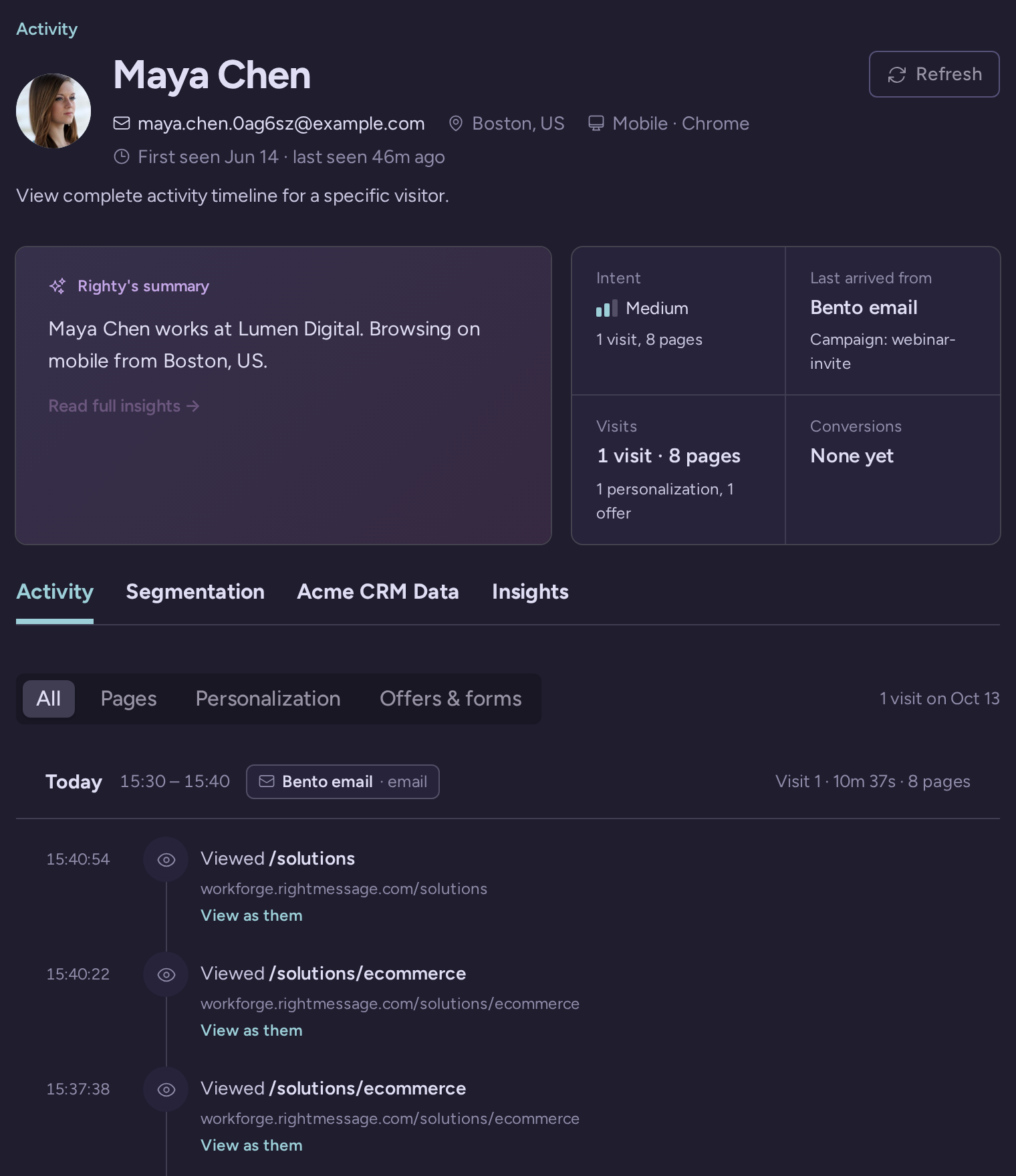The height and width of the screenshot is (1176, 1016).
Task: Click the '1 visit on Oct 13' text
Action: [x=940, y=699]
